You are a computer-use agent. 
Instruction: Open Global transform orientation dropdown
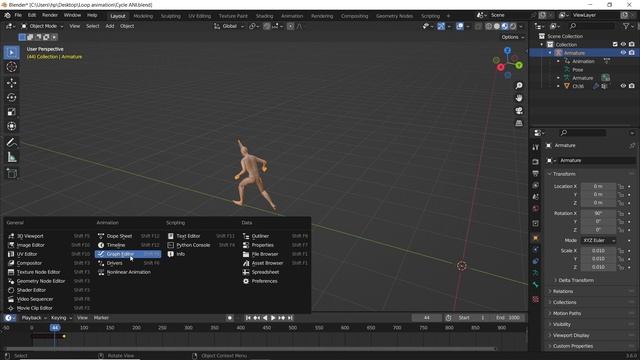point(229,26)
